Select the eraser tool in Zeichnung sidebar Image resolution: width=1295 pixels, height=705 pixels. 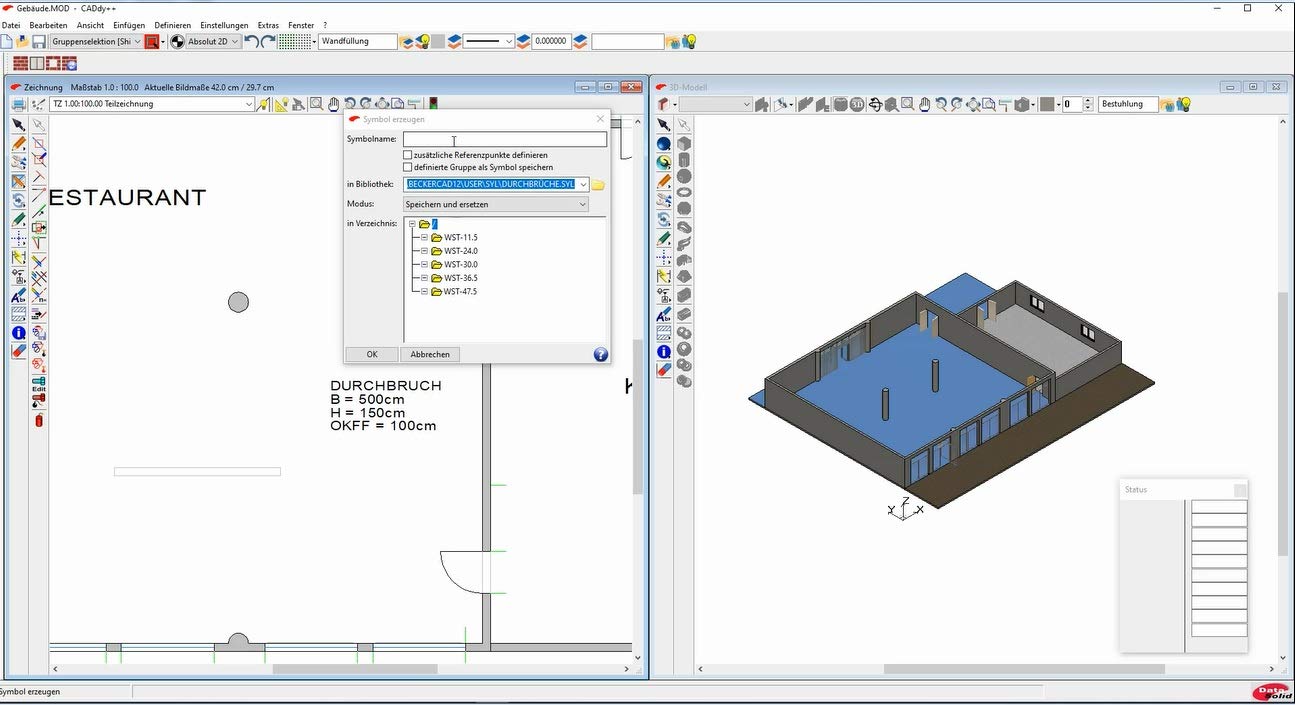pos(18,352)
